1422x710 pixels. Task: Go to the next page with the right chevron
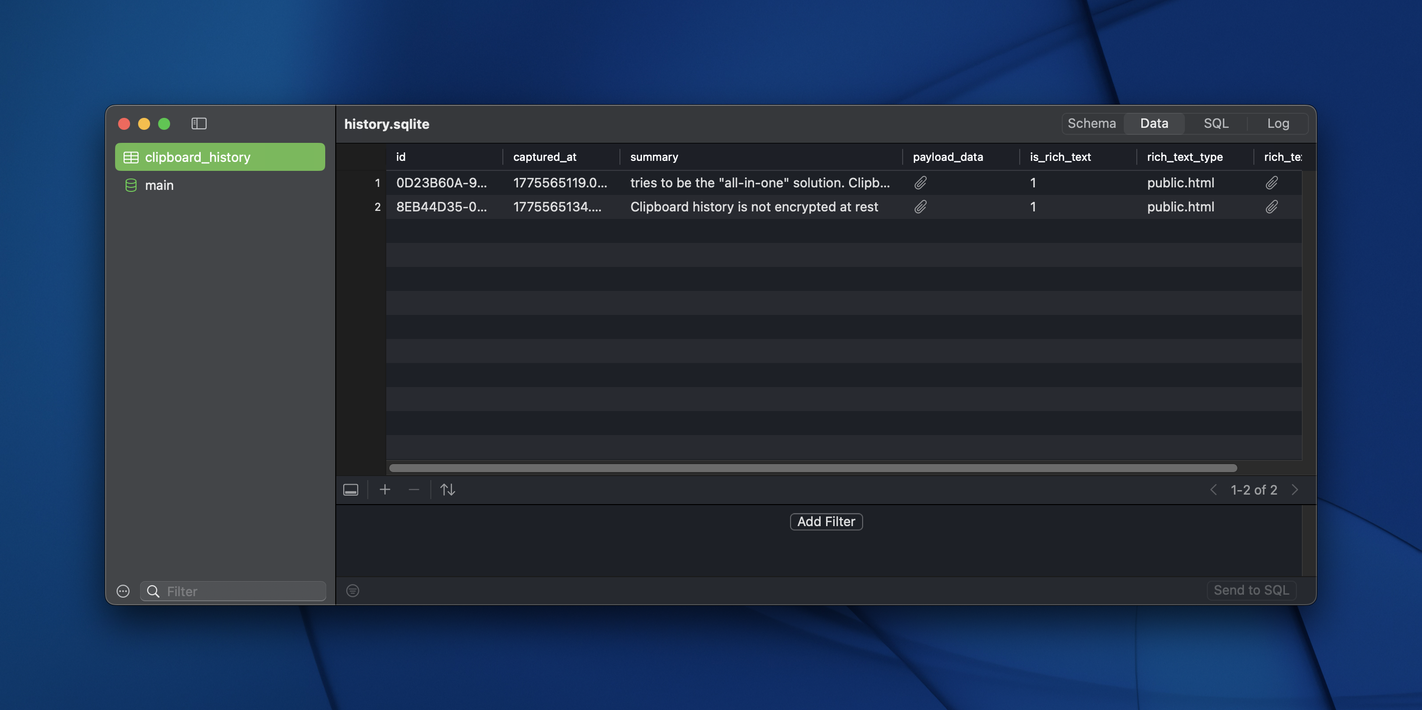point(1294,489)
